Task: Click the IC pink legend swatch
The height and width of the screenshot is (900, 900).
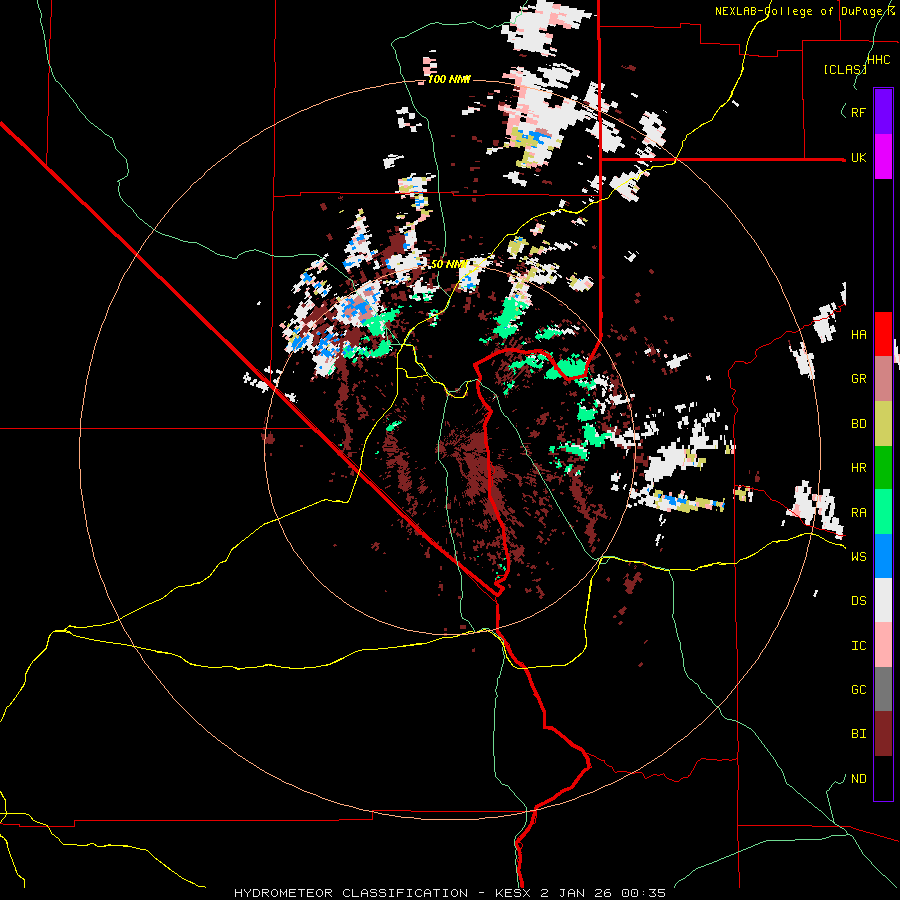Action: (x=883, y=645)
